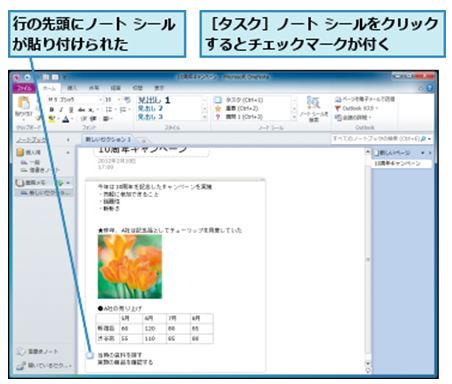452x384 pixels.
Task: Open the ファイル (File) tab
Action: tap(24, 88)
